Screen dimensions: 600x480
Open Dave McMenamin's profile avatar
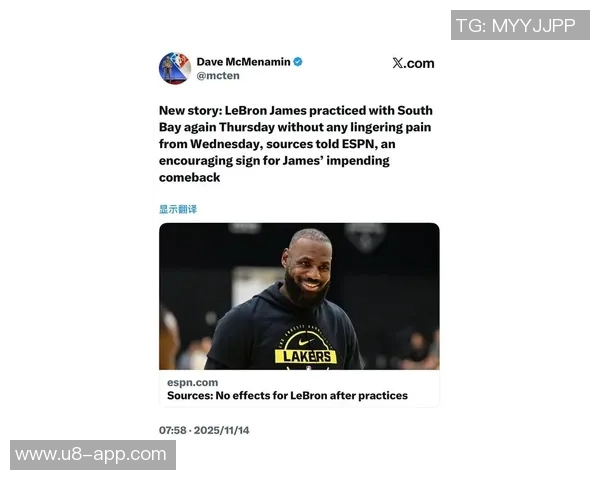[x=175, y=69]
